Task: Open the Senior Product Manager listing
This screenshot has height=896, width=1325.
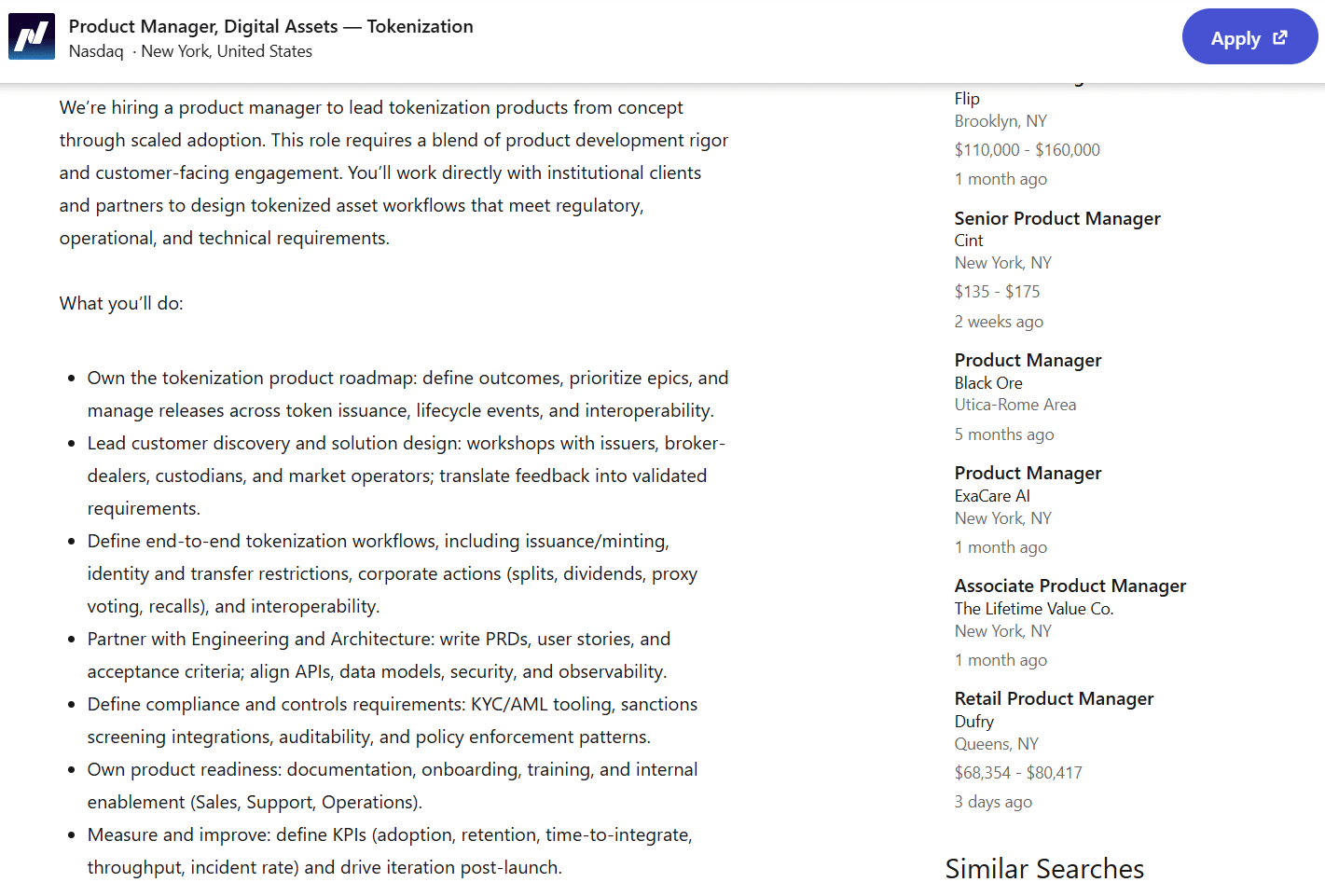Action: (x=1056, y=218)
